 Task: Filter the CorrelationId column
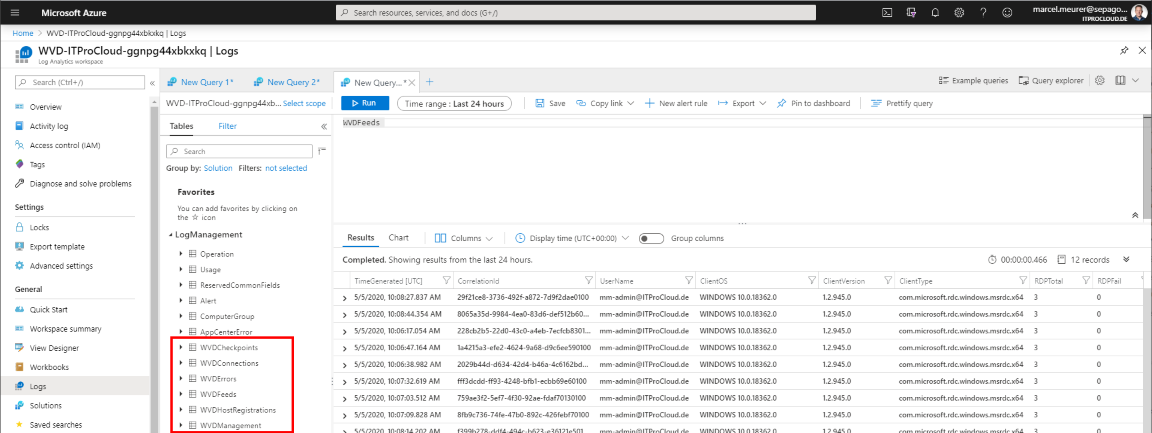(x=588, y=281)
